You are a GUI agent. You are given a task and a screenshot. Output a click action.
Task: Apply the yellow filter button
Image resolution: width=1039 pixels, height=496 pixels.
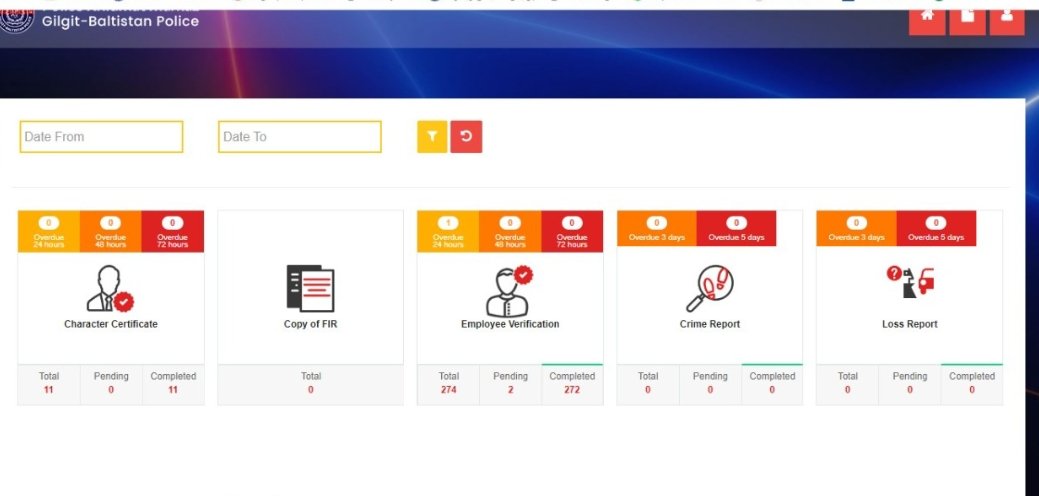tap(432, 136)
